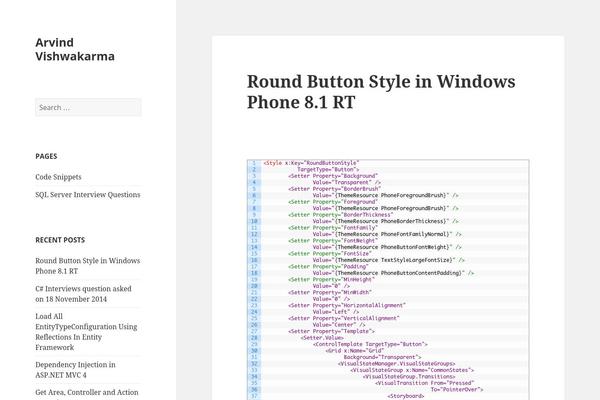The height and width of the screenshot is (400, 600).
Task: Click code line VisualStateGroup.Transitions
Action: click(x=409, y=377)
